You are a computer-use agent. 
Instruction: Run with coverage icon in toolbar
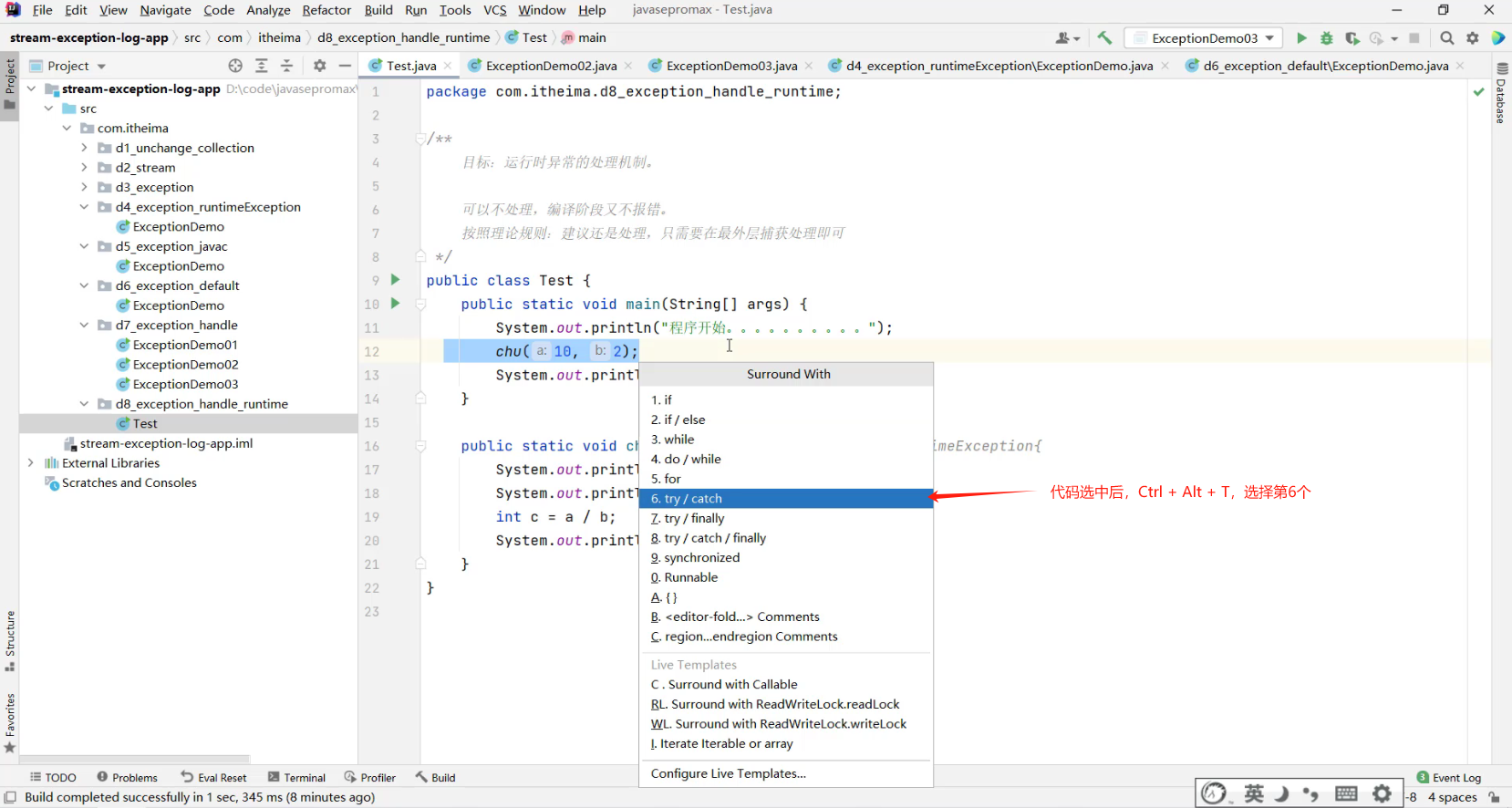(x=1352, y=38)
